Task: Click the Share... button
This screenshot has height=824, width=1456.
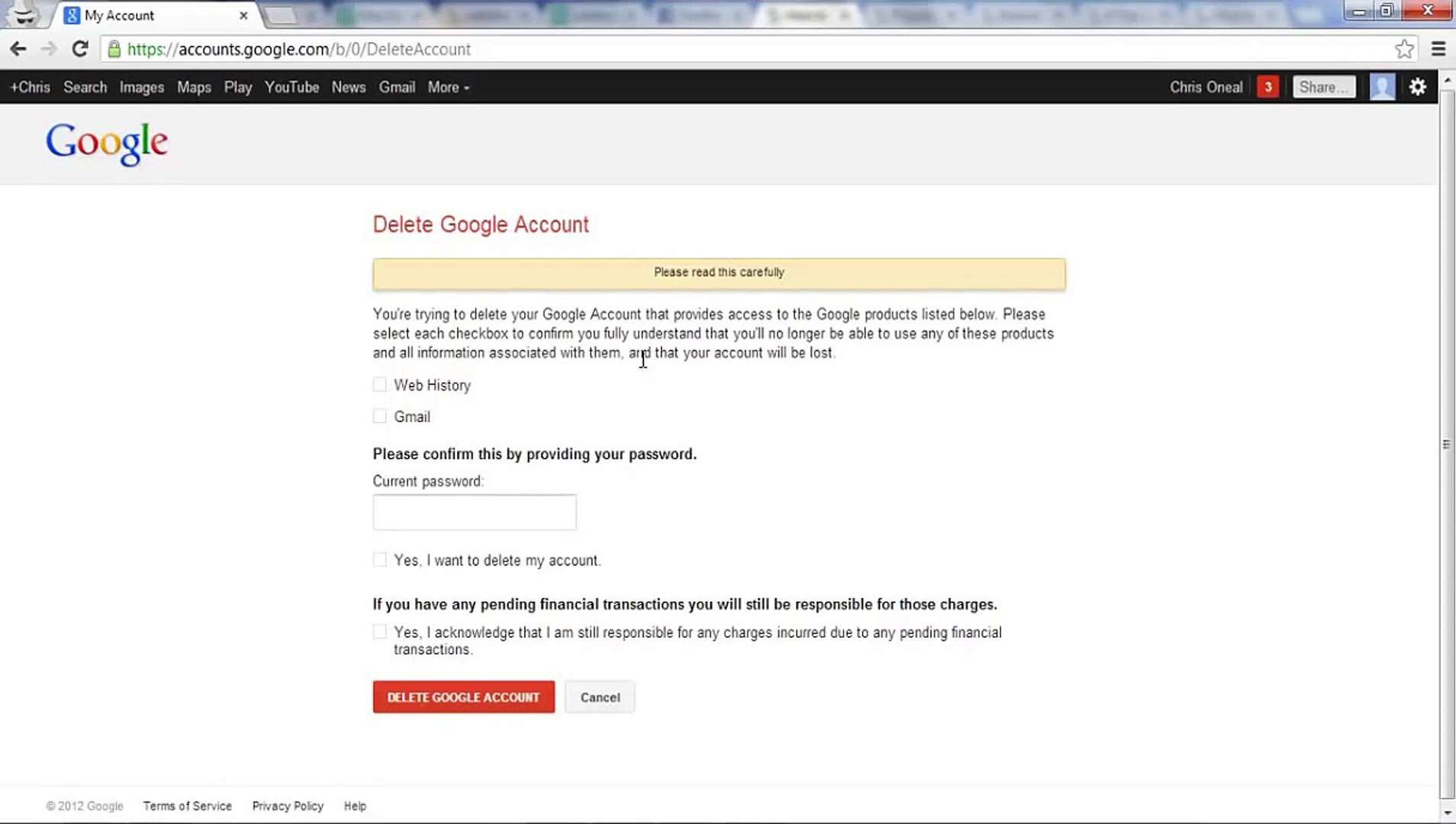Action: (x=1324, y=87)
